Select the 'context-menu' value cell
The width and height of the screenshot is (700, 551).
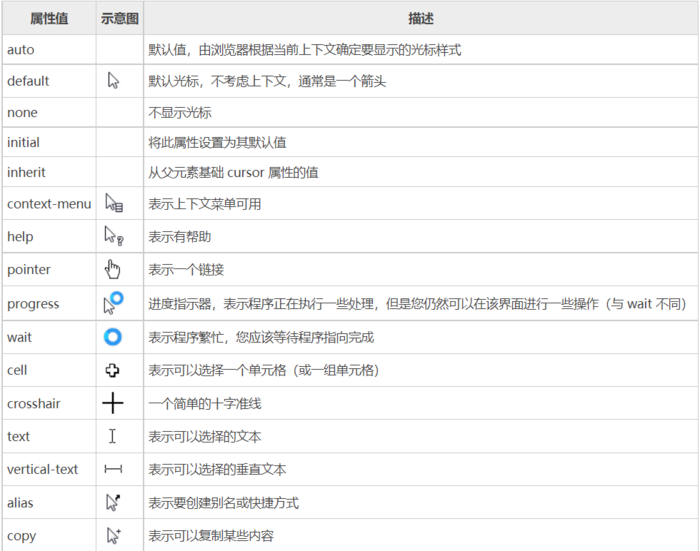(49, 204)
